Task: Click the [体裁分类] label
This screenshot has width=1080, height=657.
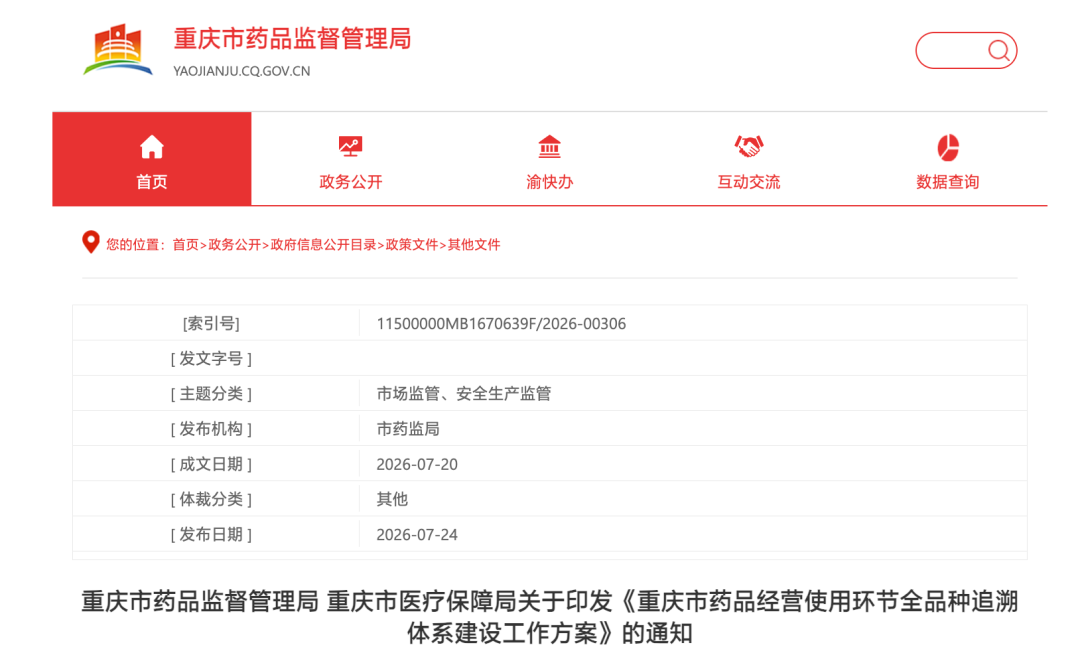Action: coord(211,499)
